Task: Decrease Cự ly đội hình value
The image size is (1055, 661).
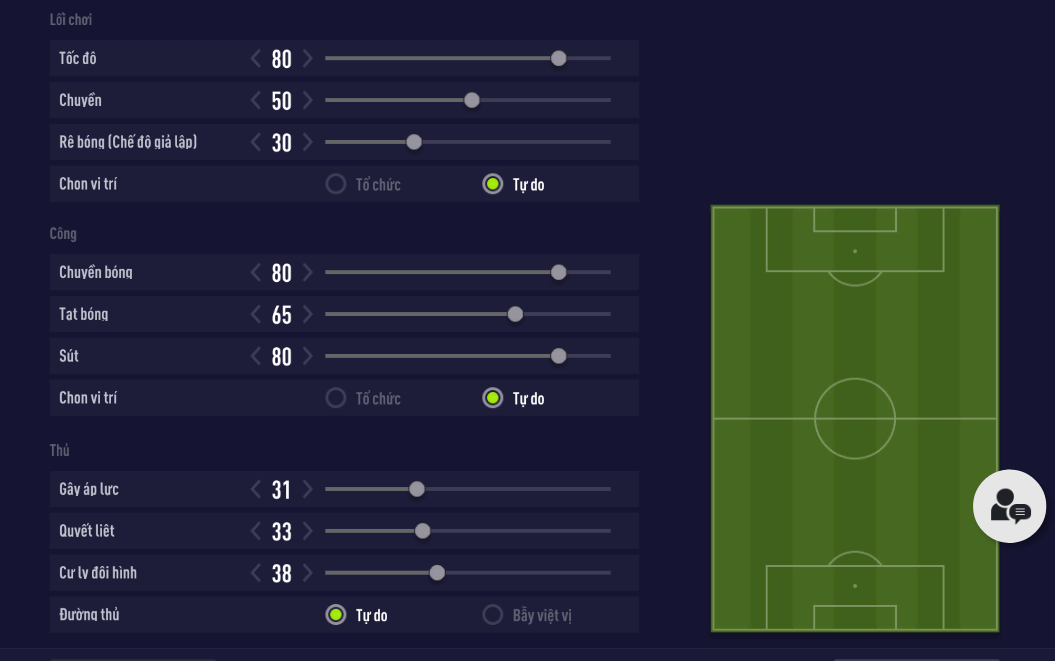Action: tap(256, 574)
